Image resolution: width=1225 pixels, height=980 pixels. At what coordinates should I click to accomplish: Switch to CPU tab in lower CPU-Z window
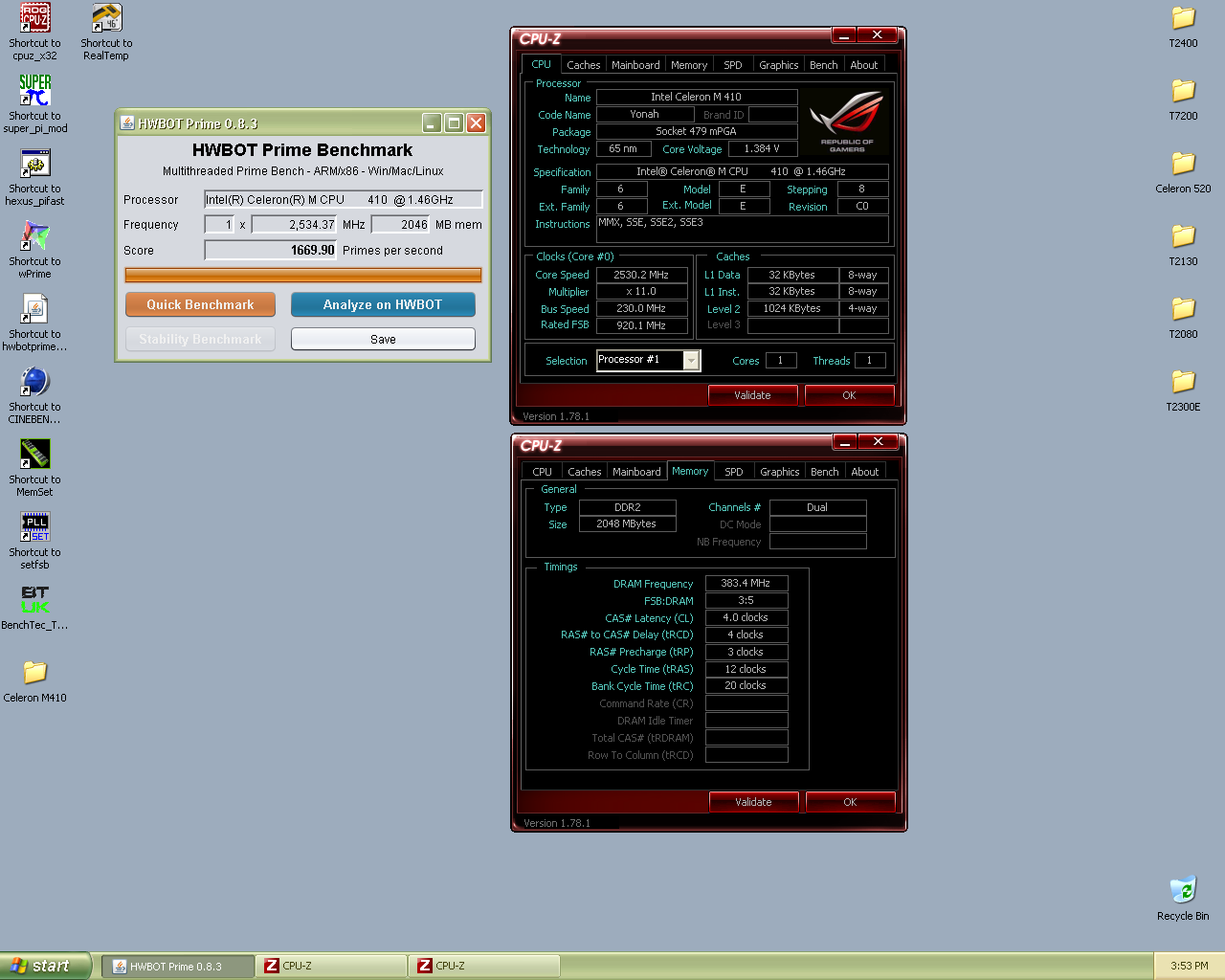point(543,472)
